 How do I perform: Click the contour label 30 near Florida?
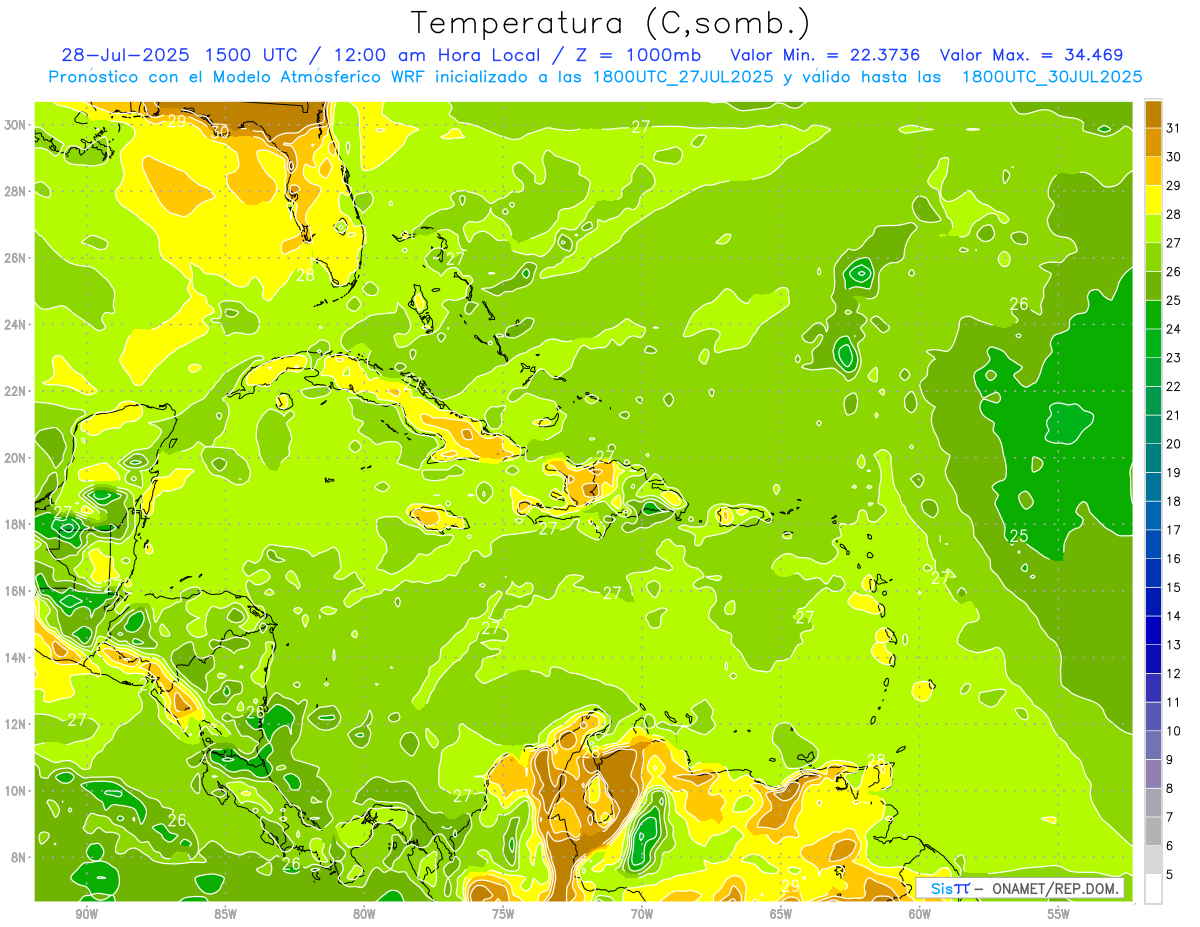[x=221, y=131]
